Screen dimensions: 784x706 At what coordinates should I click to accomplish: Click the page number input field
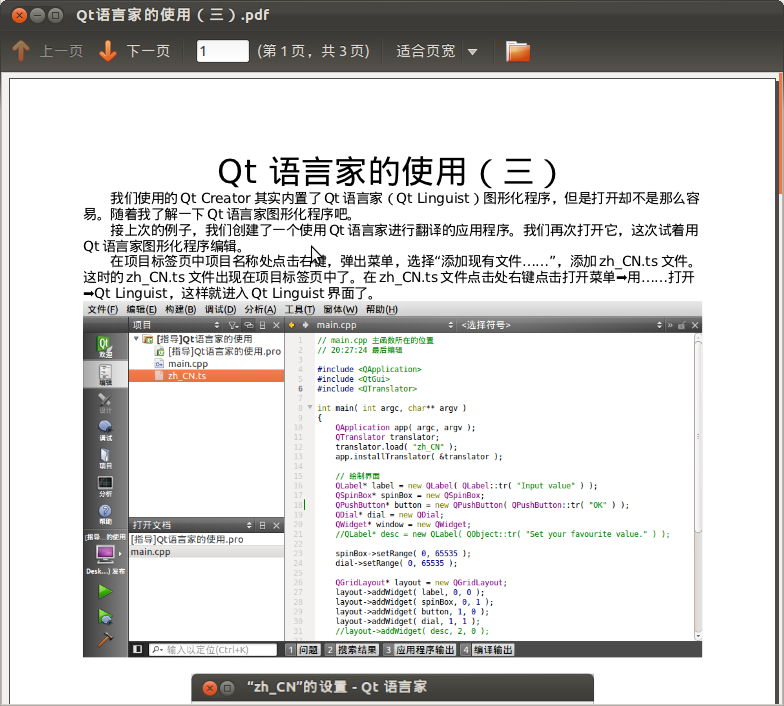click(x=222, y=51)
